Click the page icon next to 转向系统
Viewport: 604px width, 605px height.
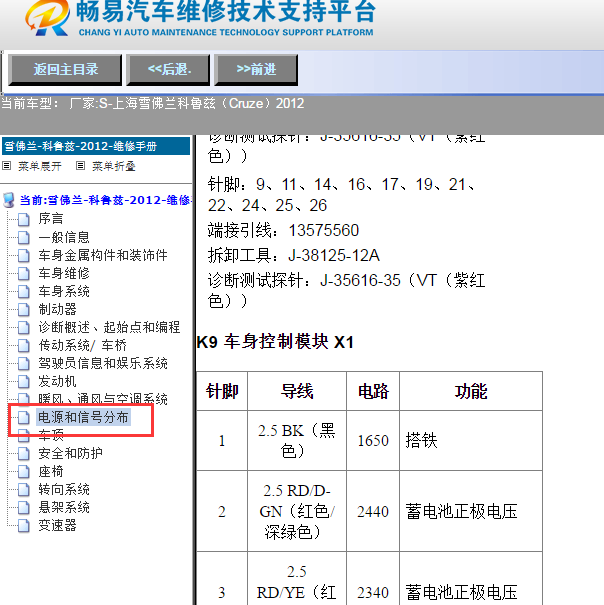click(x=24, y=490)
